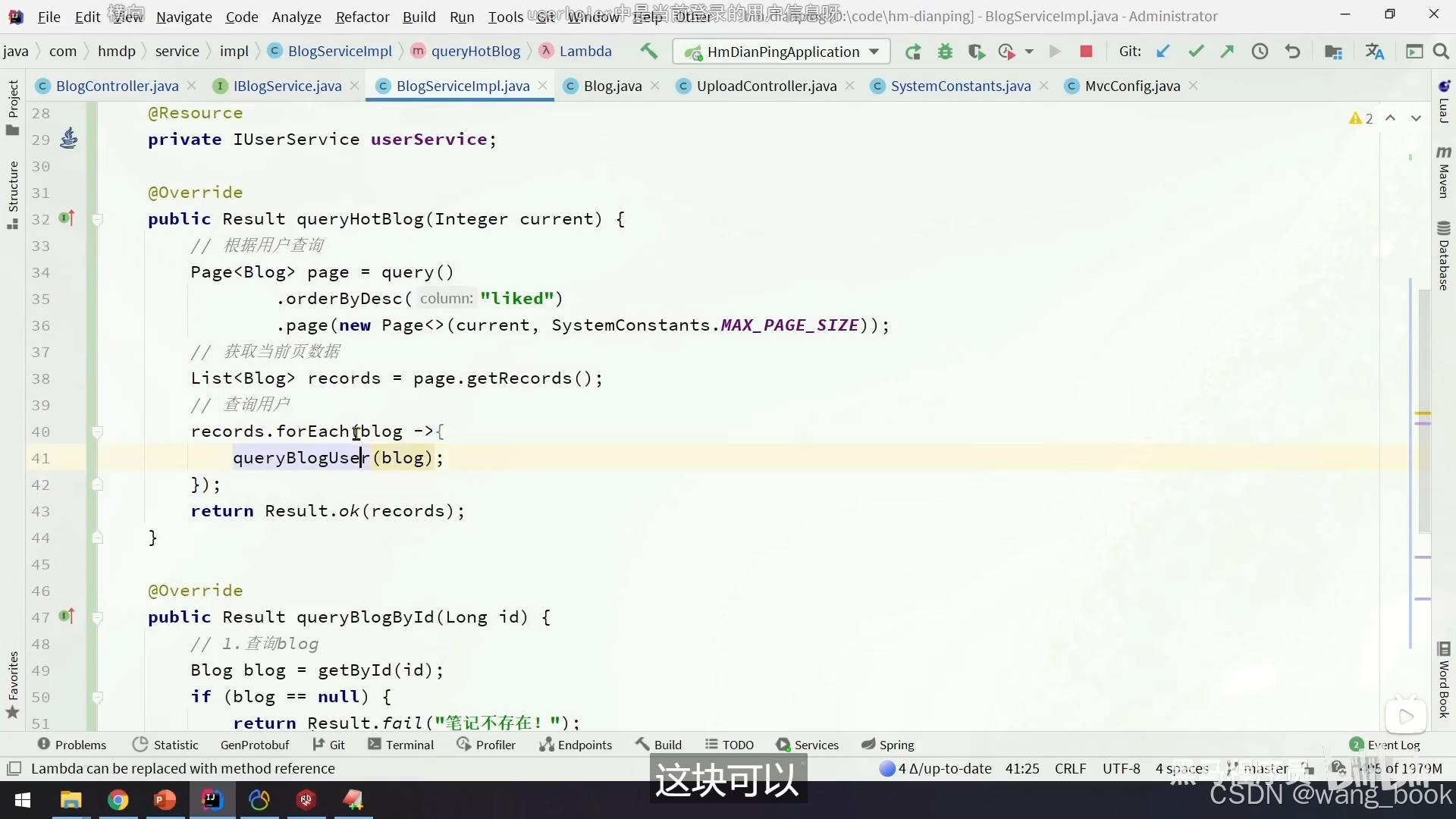This screenshot has height=819, width=1456.
Task: Open Chrome from the Windows taskbar
Action: [118, 800]
